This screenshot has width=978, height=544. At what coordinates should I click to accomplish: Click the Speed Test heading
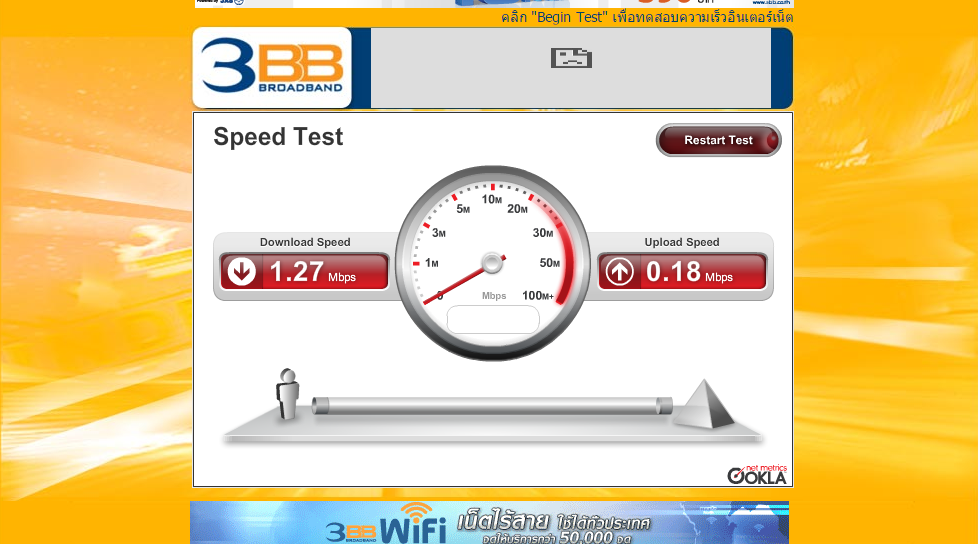coord(278,137)
